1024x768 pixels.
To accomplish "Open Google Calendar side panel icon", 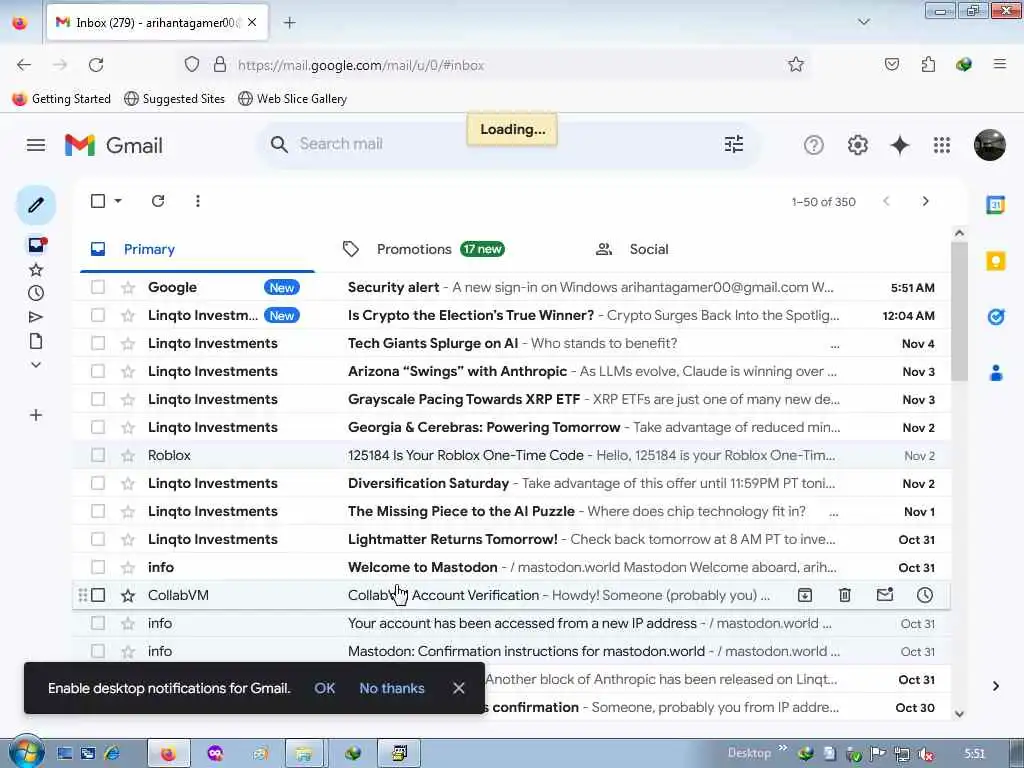I will pos(996,205).
